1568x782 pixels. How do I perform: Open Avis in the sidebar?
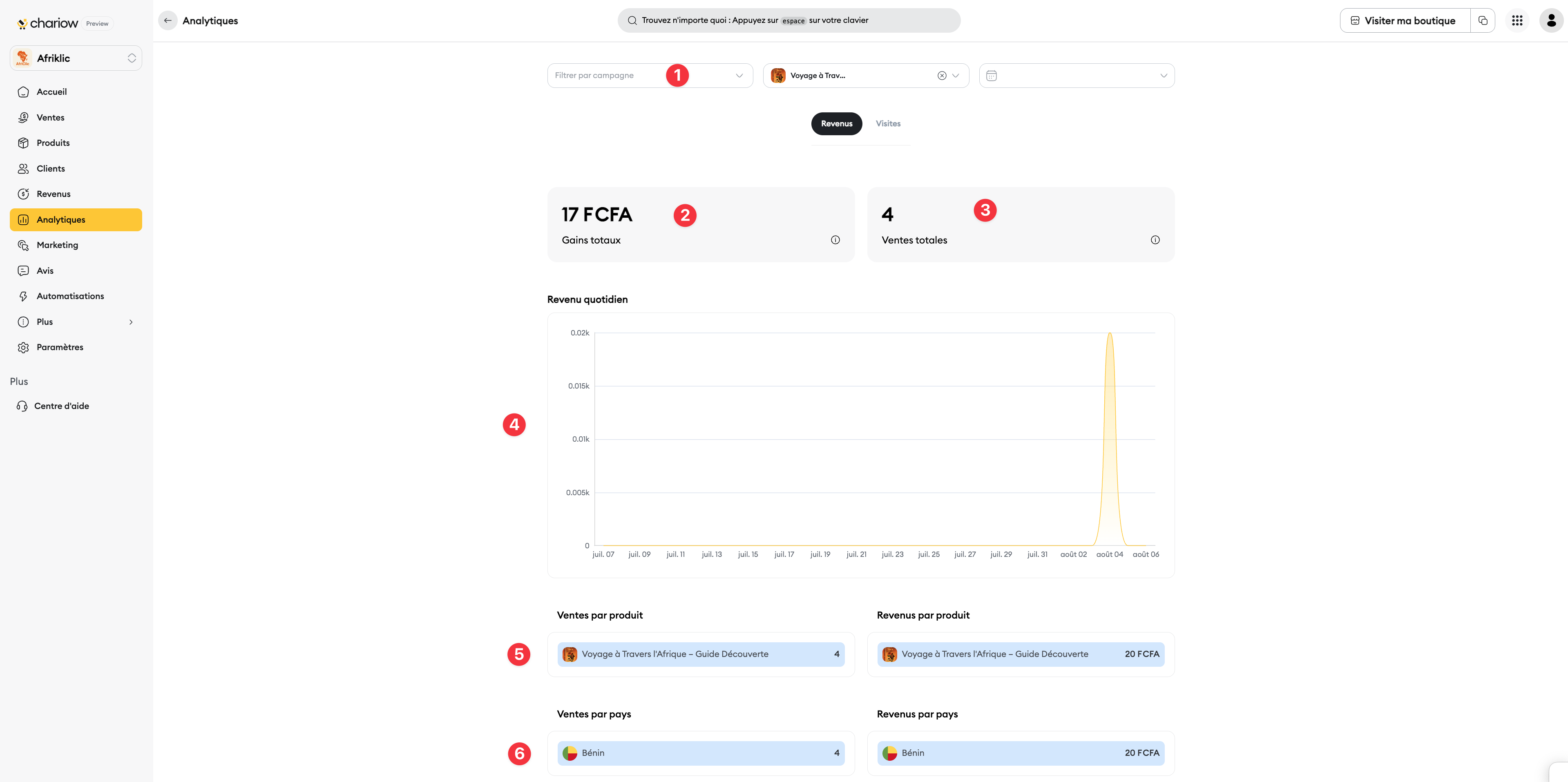tap(76, 271)
